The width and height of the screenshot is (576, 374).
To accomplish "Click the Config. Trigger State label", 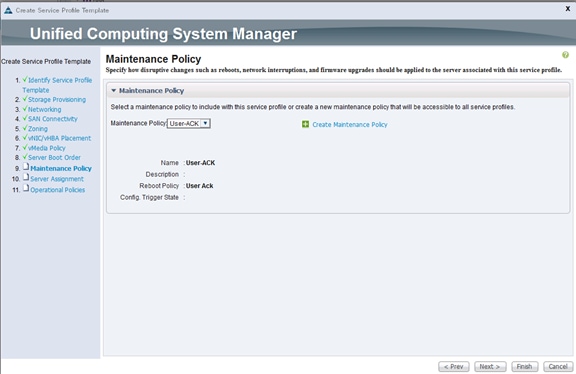I will pos(149,198).
